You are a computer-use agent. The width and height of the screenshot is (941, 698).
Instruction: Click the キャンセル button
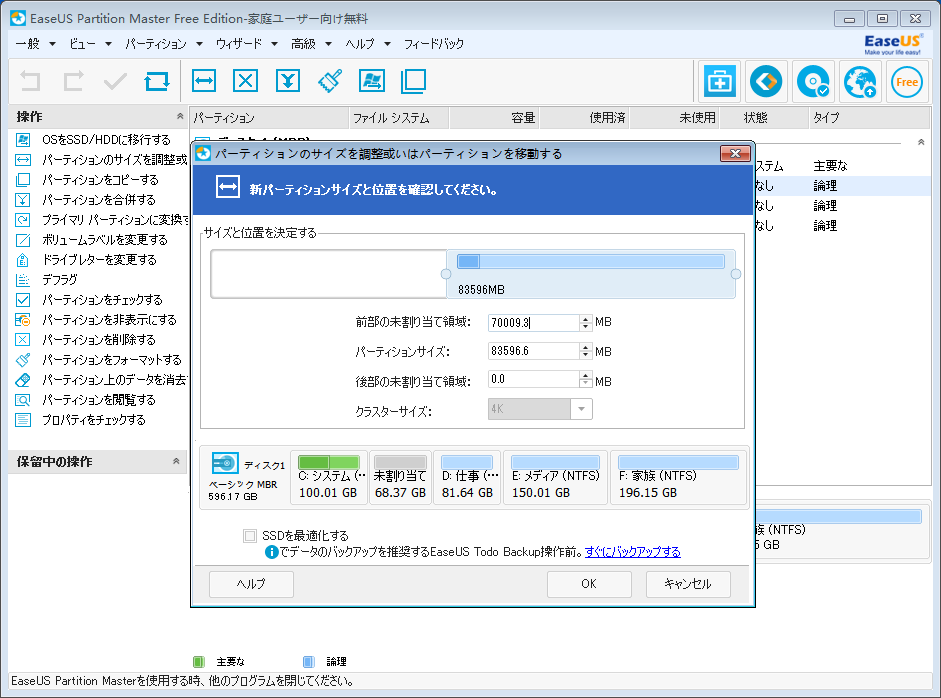coord(688,584)
